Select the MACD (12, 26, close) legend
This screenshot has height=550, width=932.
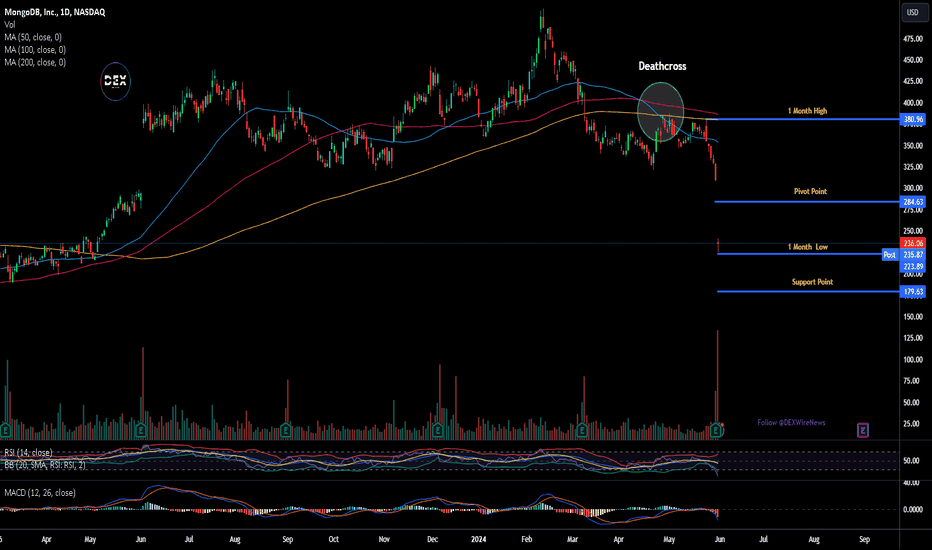click(x=40, y=492)
